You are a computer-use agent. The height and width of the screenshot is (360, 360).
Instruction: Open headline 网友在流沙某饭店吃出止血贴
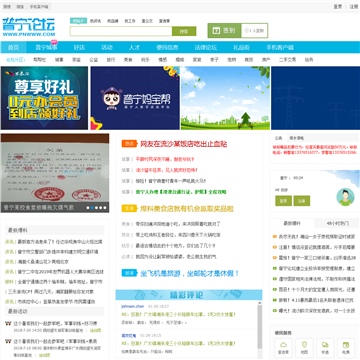[183, 144]
